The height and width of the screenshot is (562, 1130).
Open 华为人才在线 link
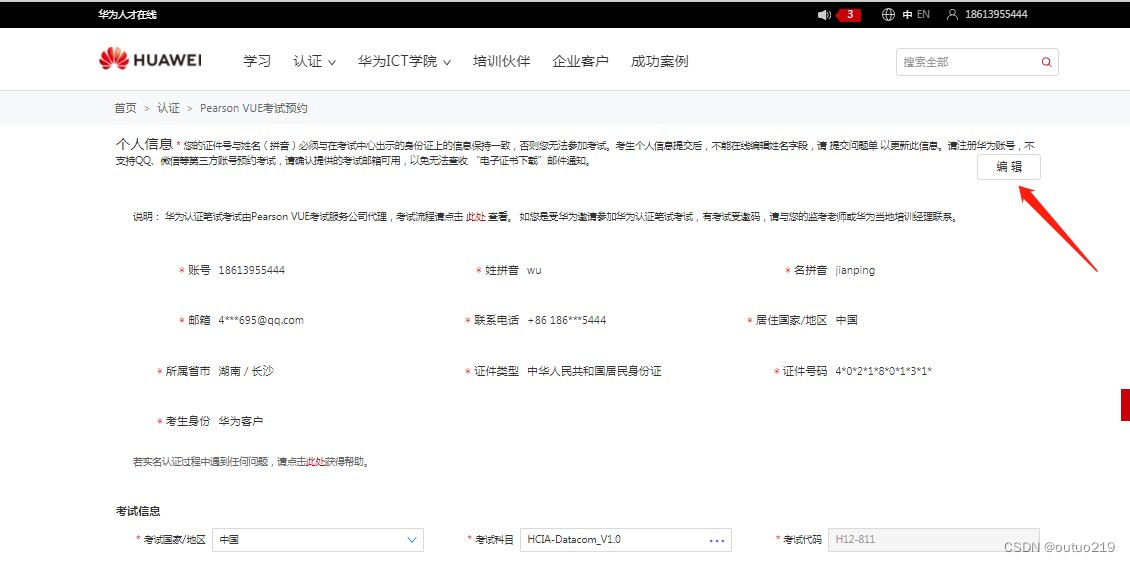pyautogui.click(x=128, y=14)
